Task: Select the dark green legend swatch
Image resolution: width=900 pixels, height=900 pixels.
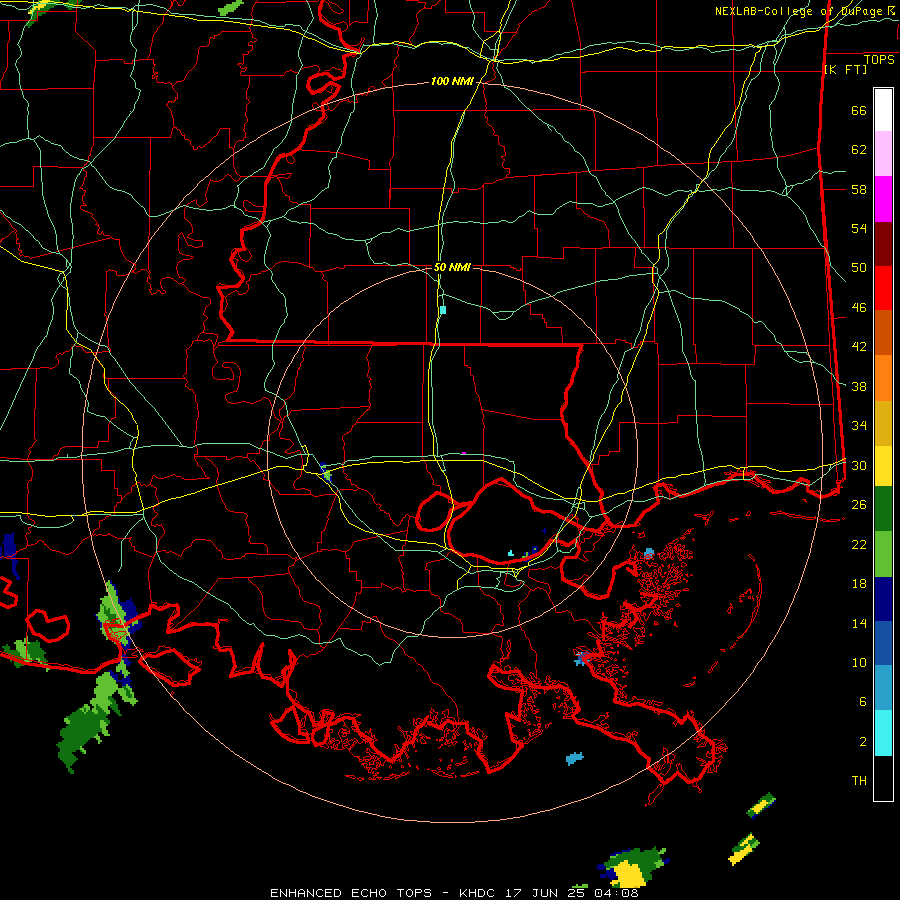Action: [x=883, y=509]
